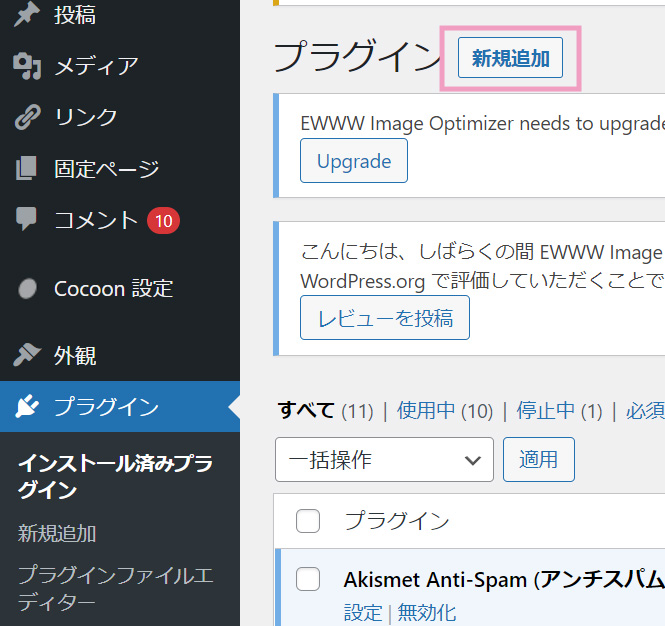Filter plugins by 停止中 (1)
Screen dimensions: 665x626
(x=559, y=411)
